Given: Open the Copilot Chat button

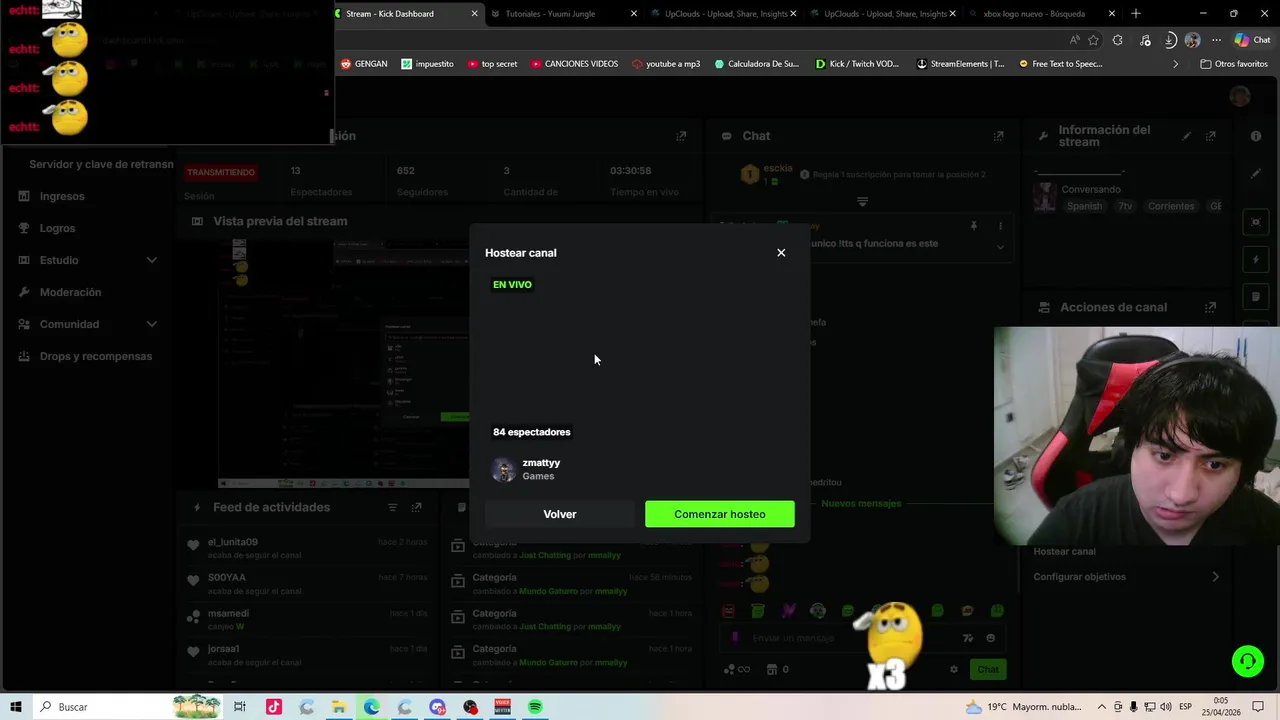Looking at the screenshot, I should (1253, 40).
